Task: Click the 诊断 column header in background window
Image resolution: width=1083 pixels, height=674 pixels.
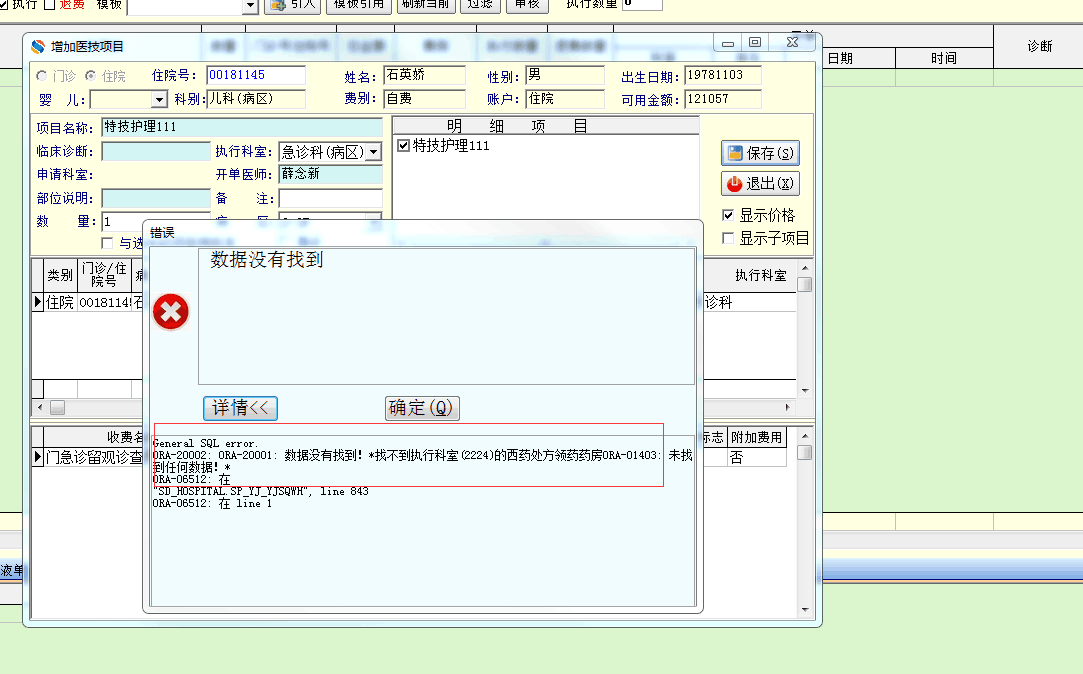Action: (1039, 46)
